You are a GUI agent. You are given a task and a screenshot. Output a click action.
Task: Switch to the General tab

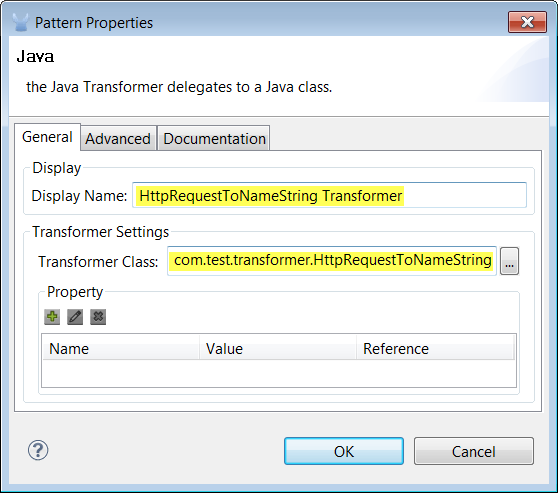(47, 137)
